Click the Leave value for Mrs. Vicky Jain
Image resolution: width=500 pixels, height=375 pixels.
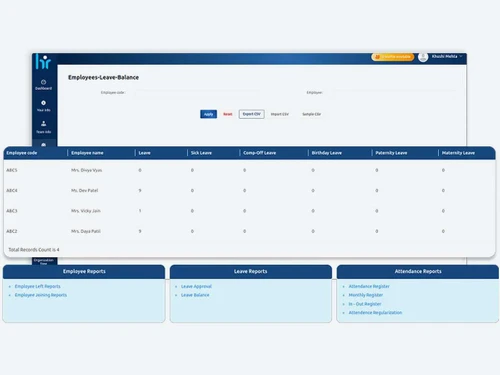140,211
